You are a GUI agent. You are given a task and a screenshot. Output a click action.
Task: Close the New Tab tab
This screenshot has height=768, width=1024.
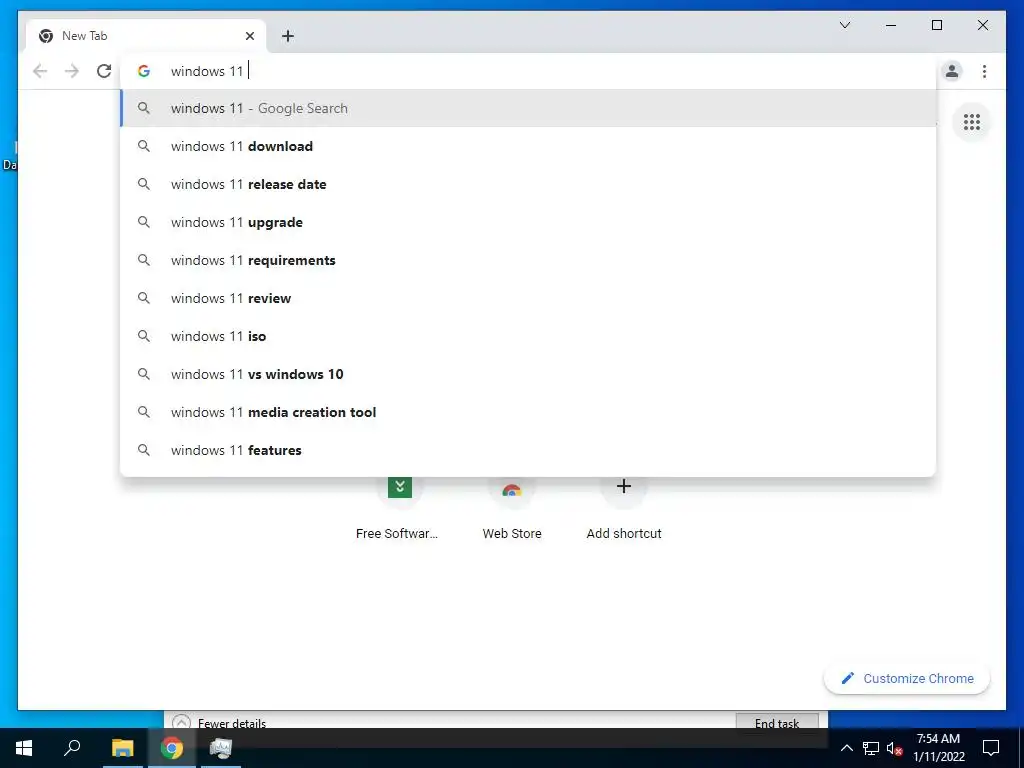click(249, 36)
